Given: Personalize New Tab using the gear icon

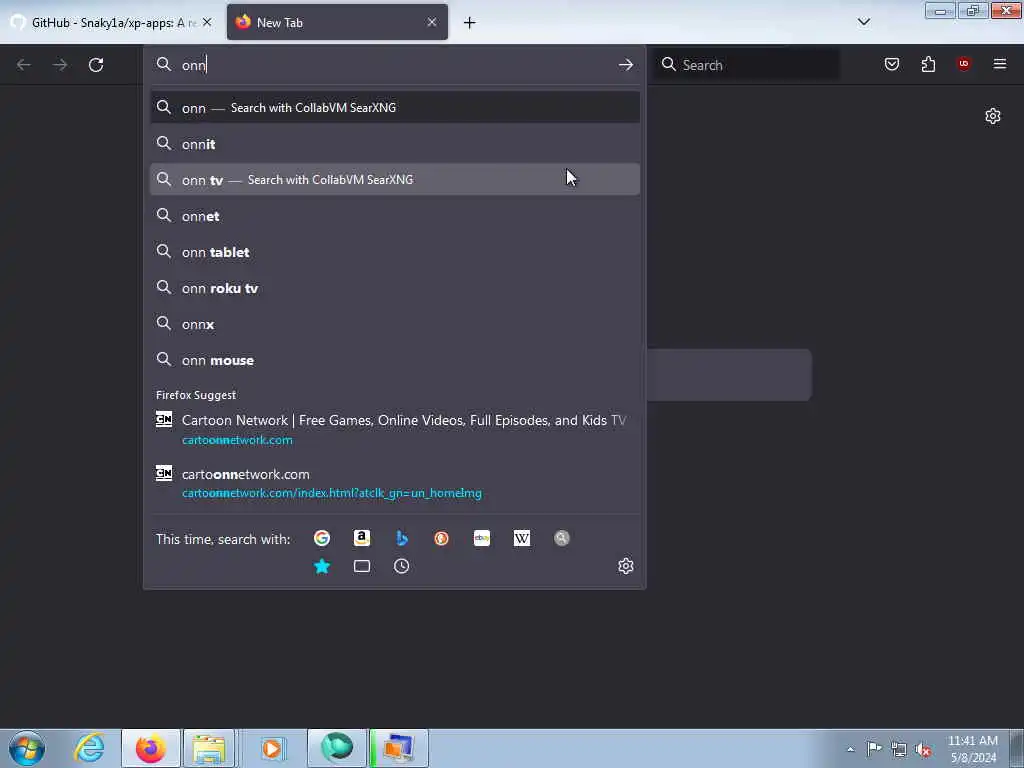Looking at the screenshot, I should click(x=993, y=116).
